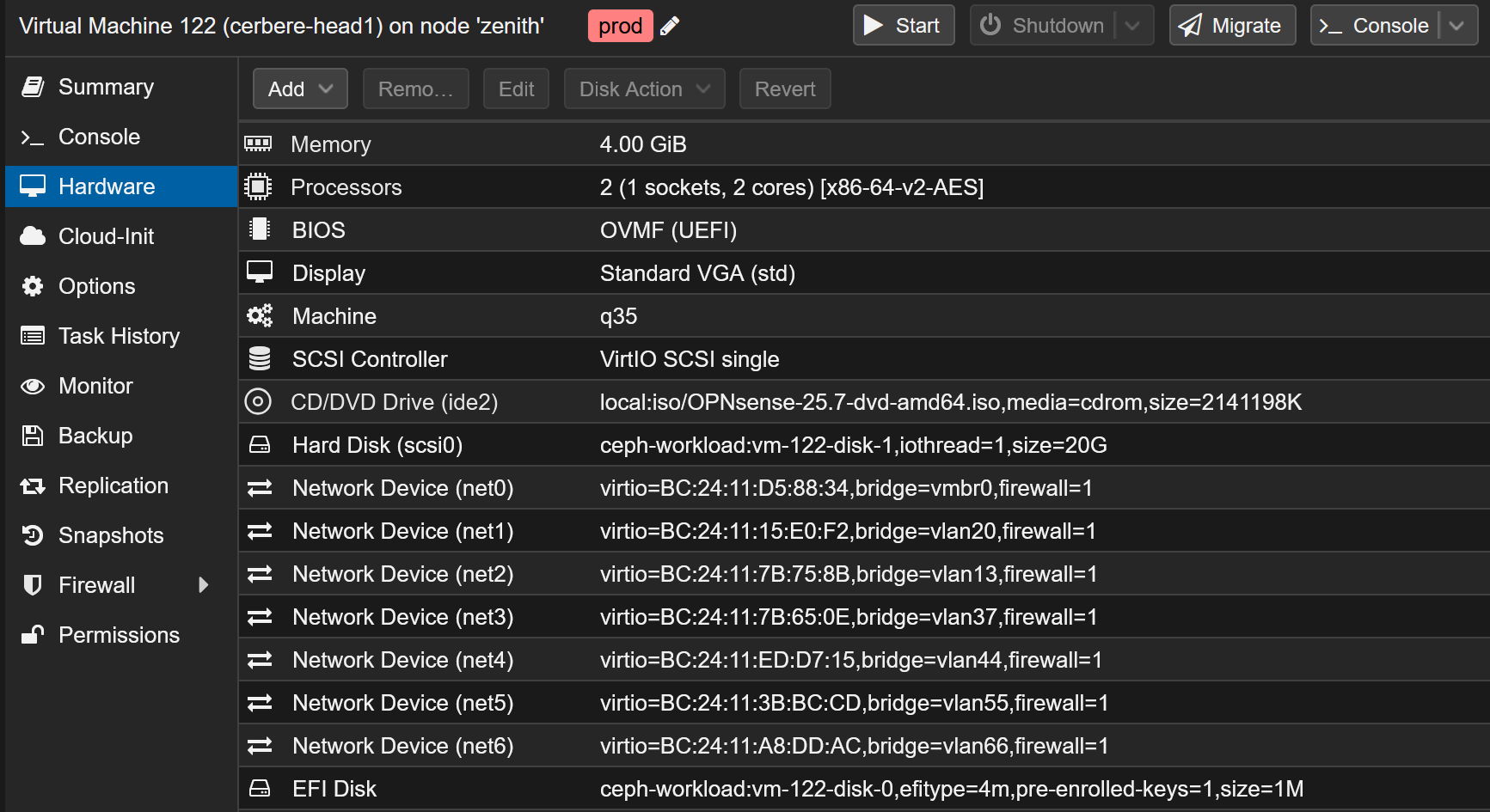Viewport: 1490px width, 812px height.
Task: Open the Add hardware dropdown
Action: pos(300,89)
